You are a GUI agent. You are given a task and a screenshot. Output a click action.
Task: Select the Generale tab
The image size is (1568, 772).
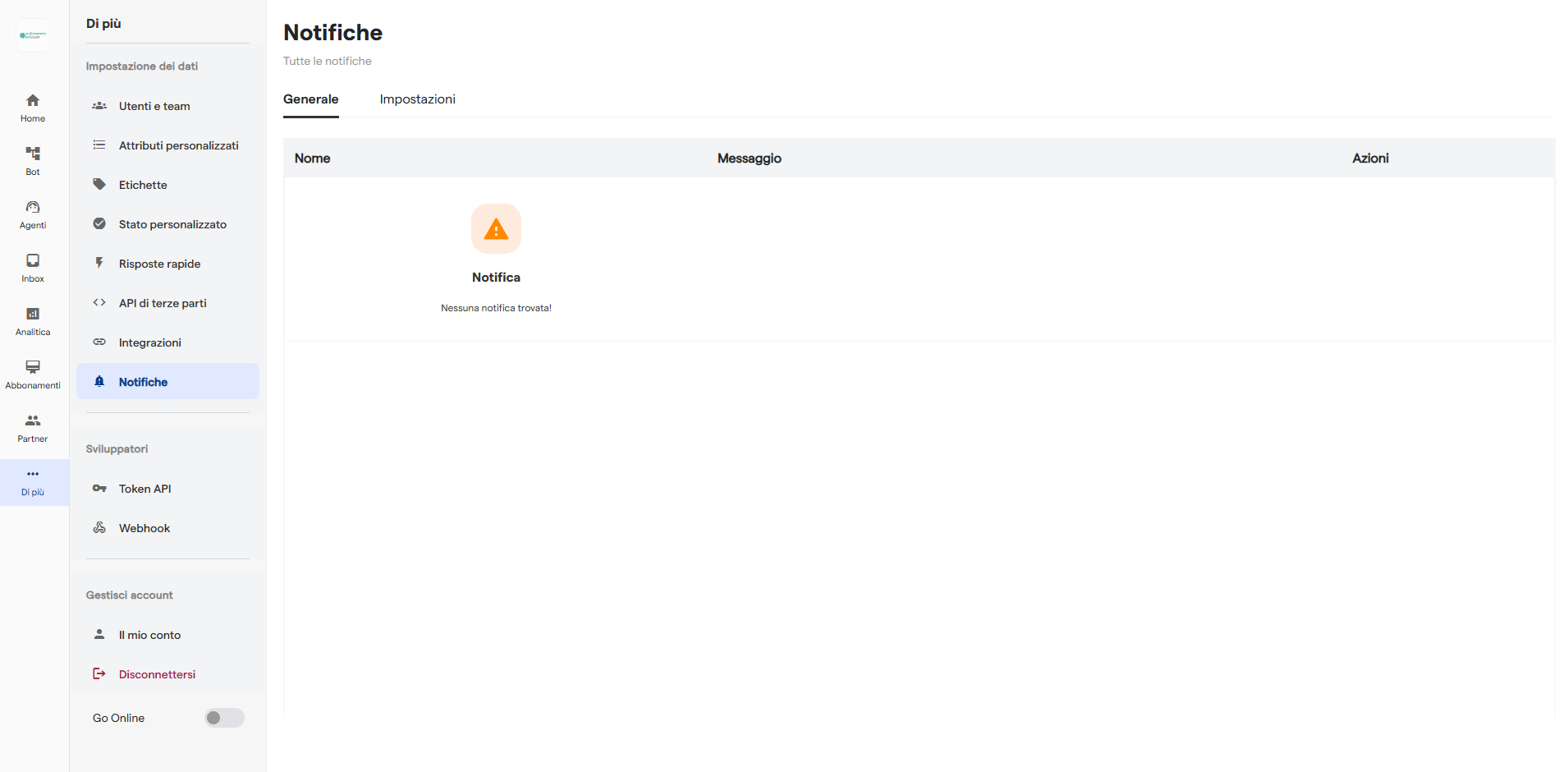[x=310, y=99]
